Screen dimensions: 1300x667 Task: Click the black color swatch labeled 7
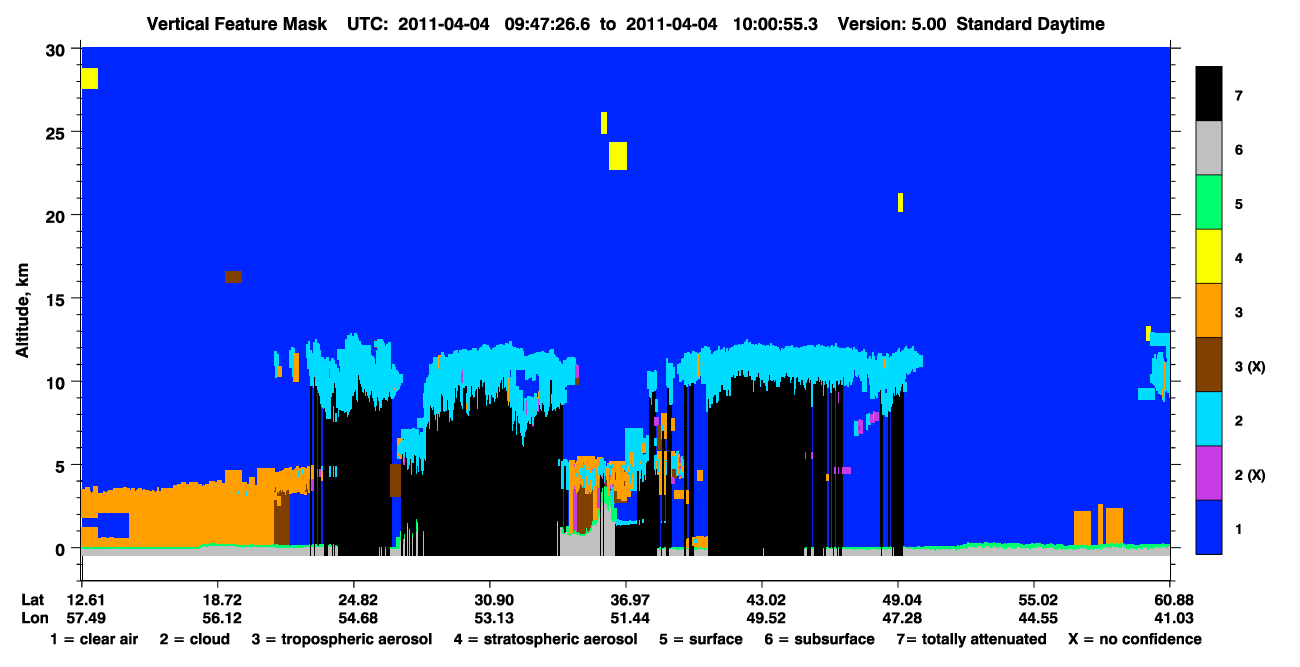[1209, 94]
